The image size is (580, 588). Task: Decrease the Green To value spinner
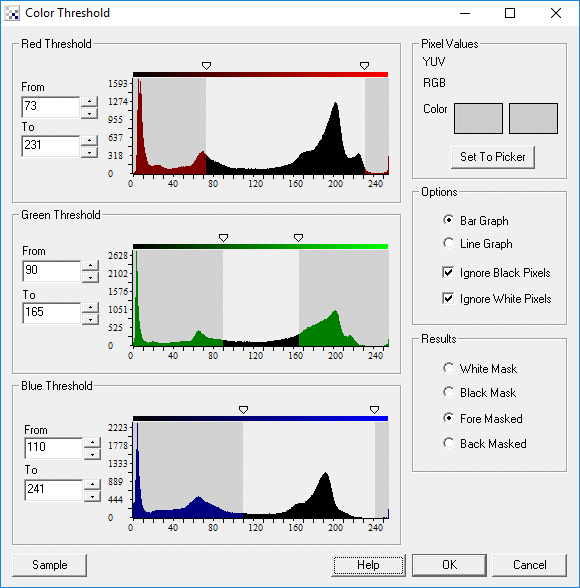90,320
